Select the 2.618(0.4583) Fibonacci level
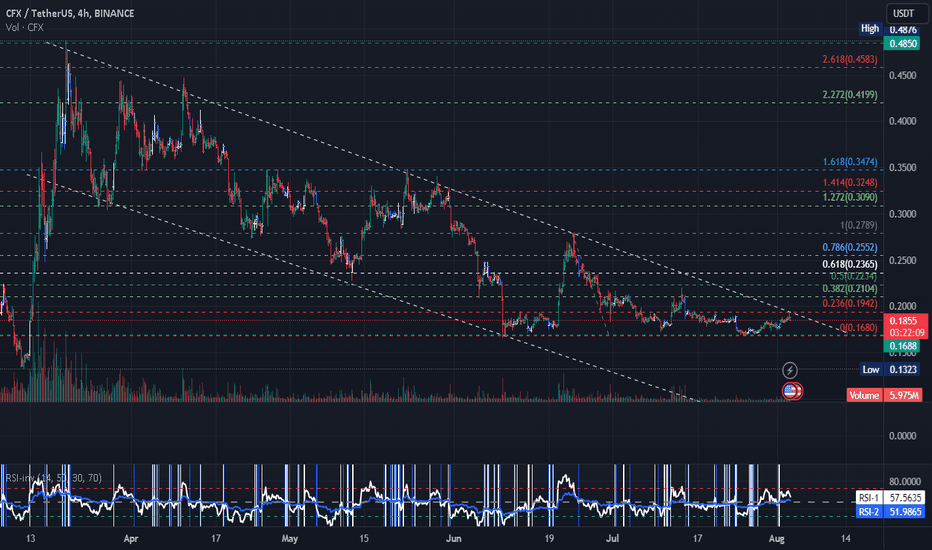The image size is (932, 550). coord(850,59)
